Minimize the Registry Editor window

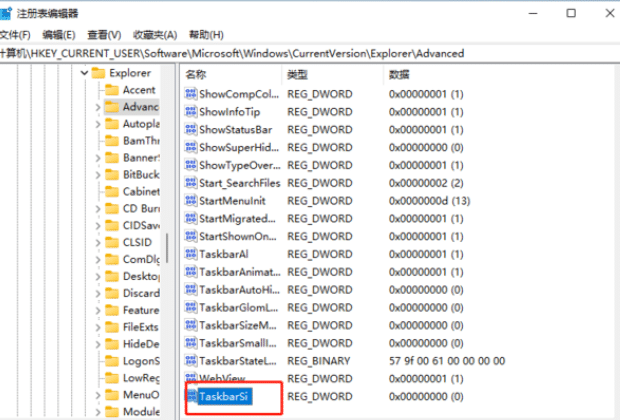pos(533,13)
